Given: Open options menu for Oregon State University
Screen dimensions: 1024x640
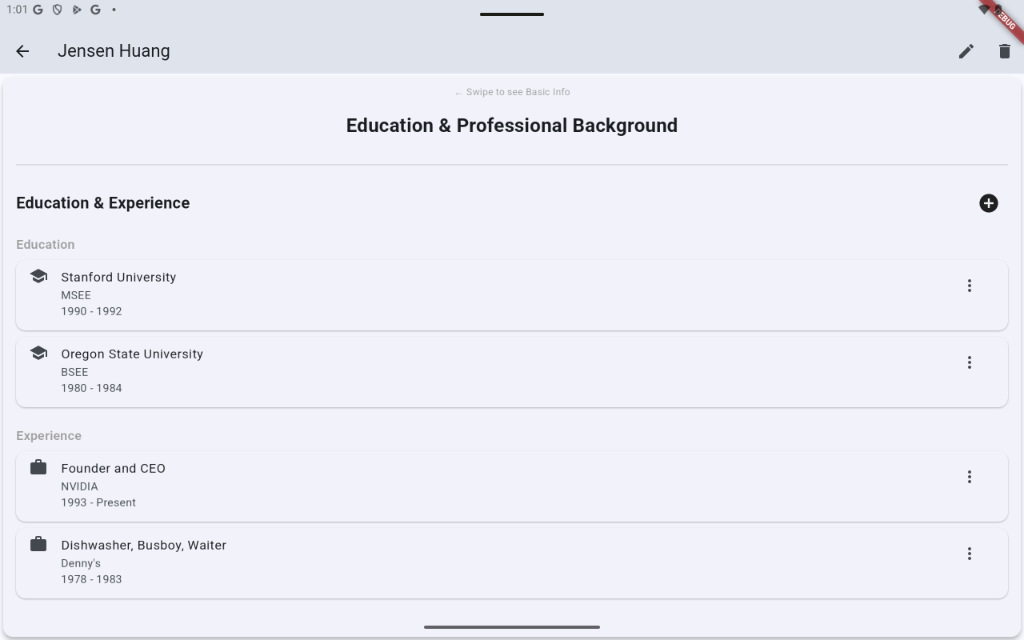Looking at the screenshot, I should click(969, 363).
